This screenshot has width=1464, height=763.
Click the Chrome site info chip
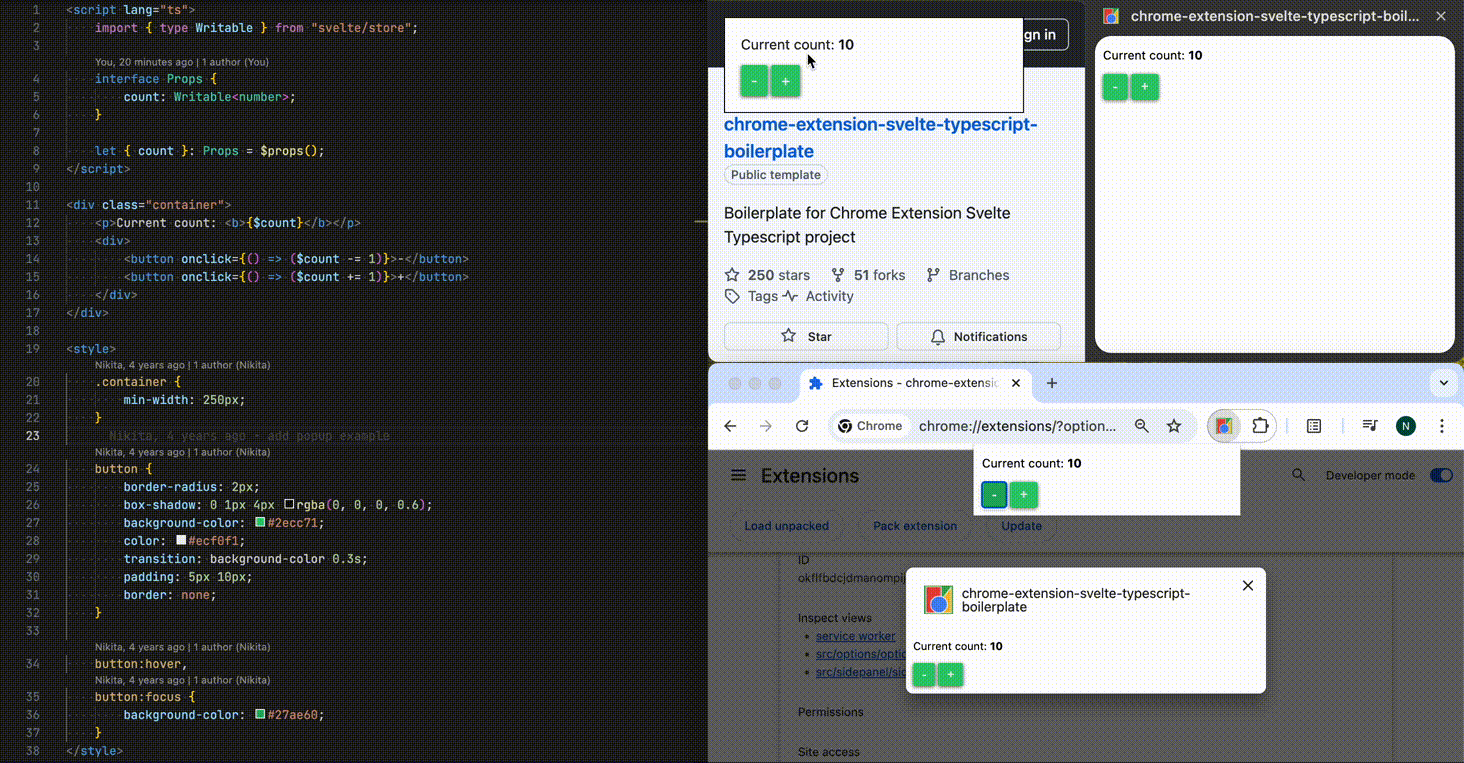[870, 426]
